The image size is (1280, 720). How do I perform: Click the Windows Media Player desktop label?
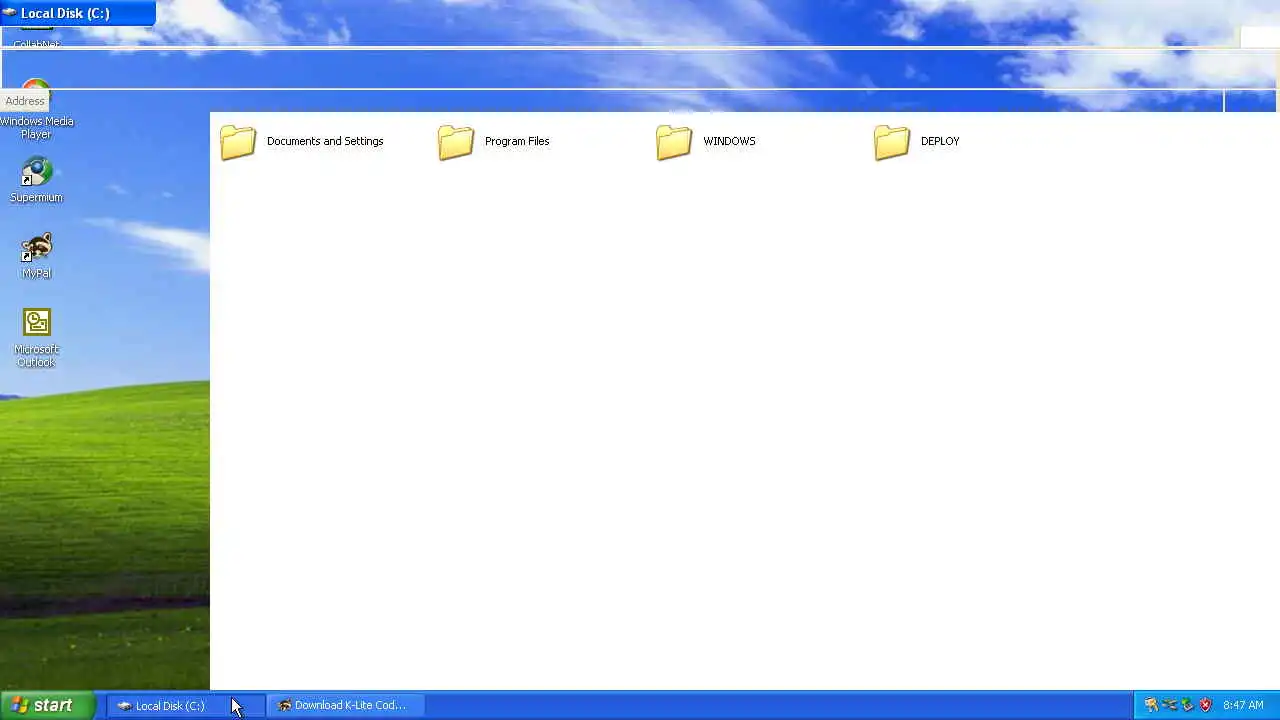tap(36, 128)
